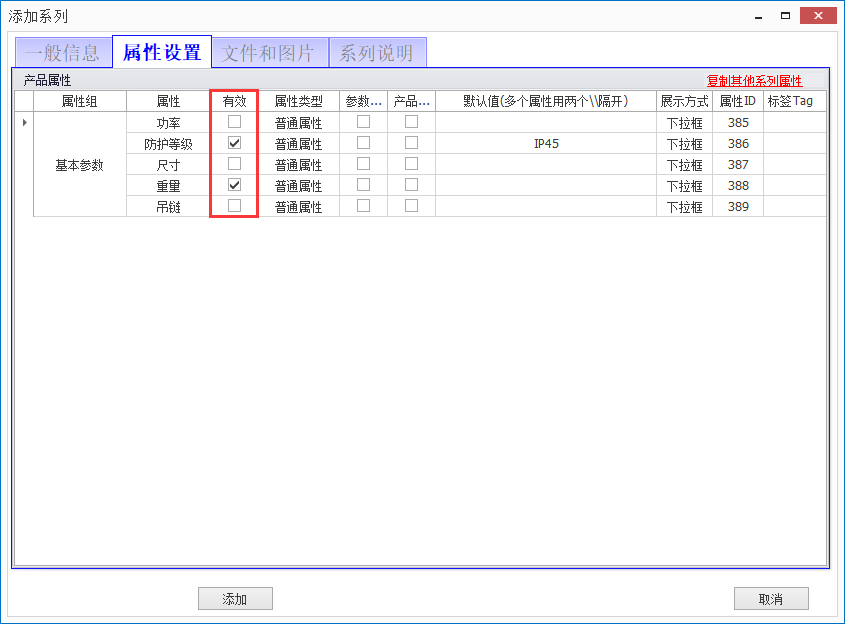Check the 产品 column box for 吊链
The width and height of the screenshot is (845, 624).
[412, 206]
